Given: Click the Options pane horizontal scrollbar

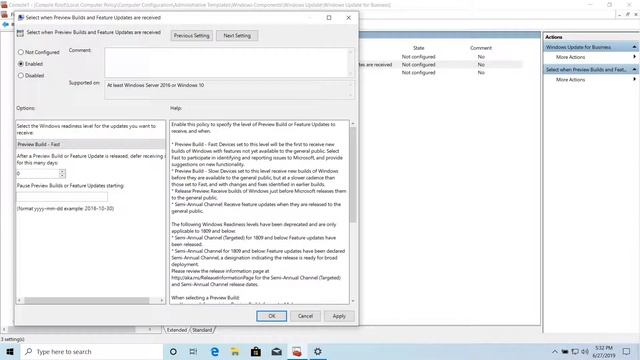Looking at the screenshot, I should point(87,300).
